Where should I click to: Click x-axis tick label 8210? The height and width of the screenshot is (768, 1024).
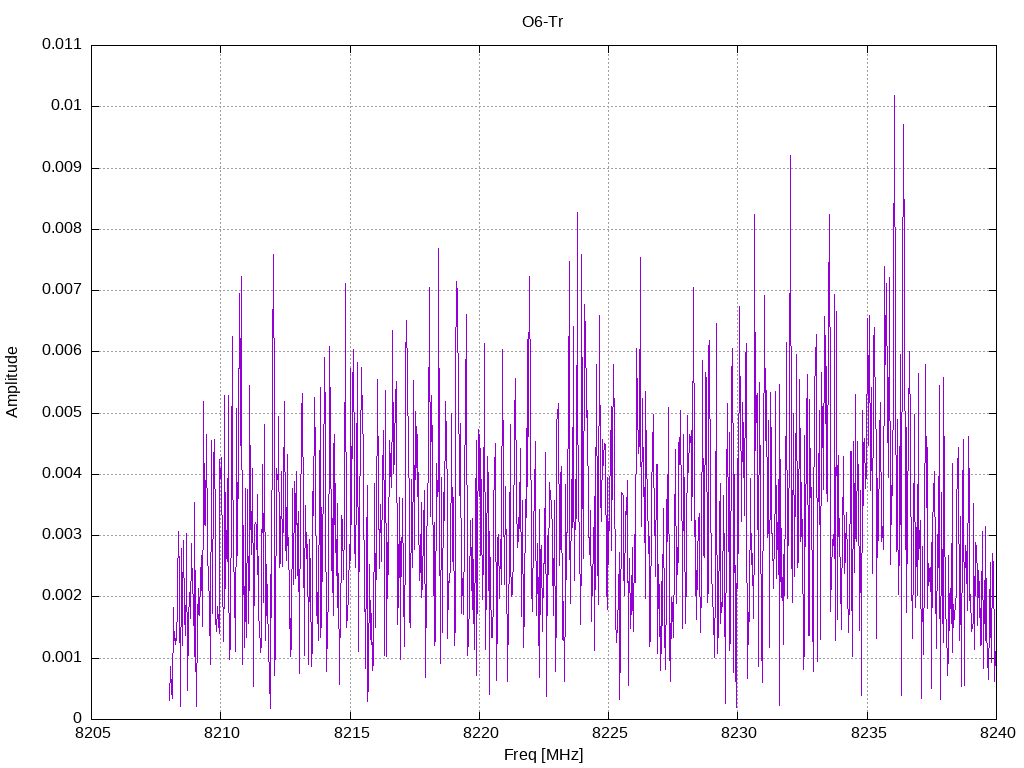click(x=221, y=733)
